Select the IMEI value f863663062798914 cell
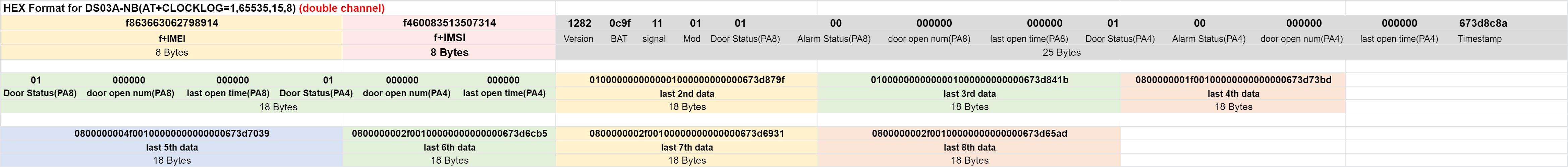1568x167 pixels. pyautogui.click(x=172, y=23)
